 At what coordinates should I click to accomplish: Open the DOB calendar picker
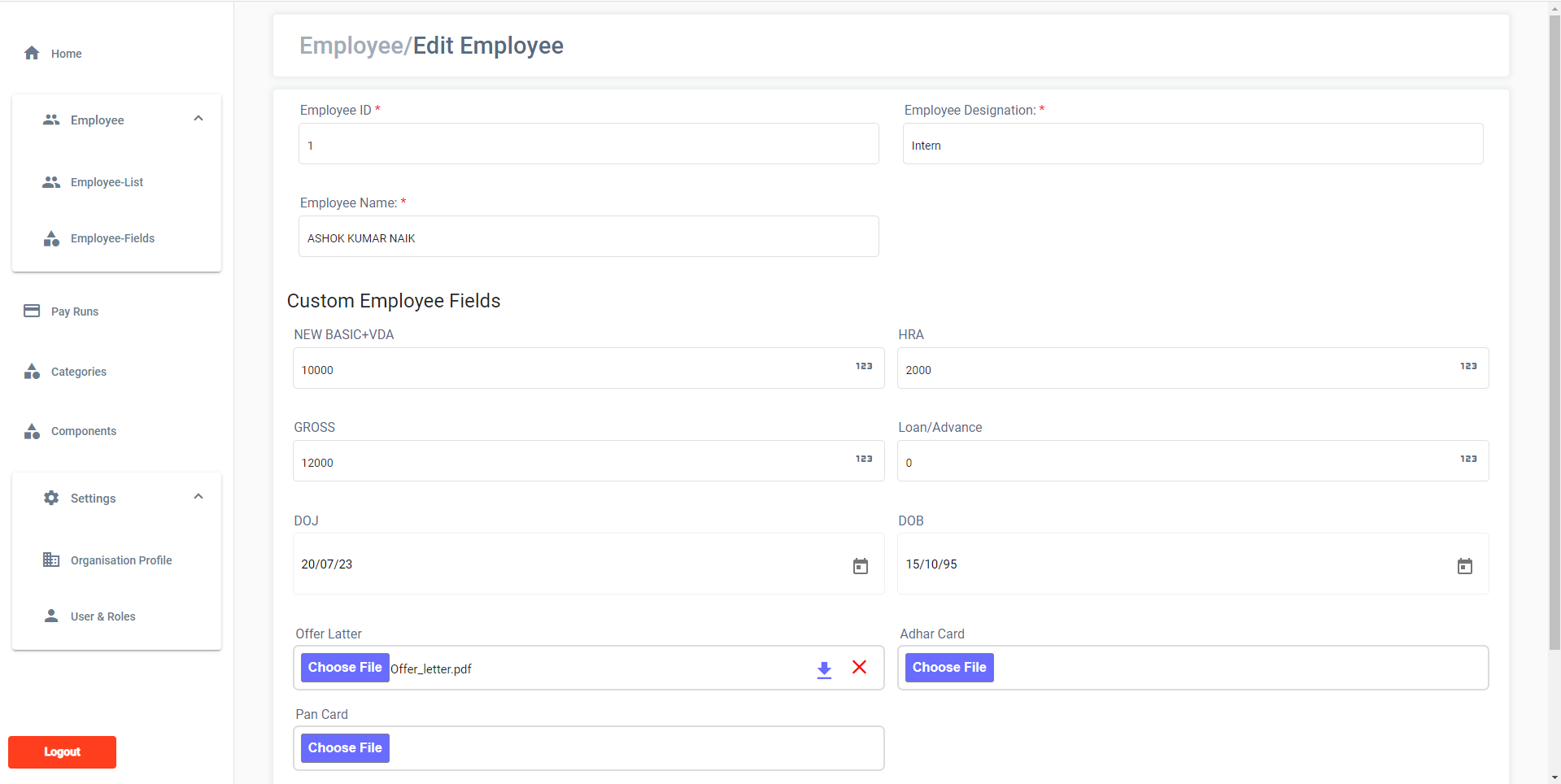1464,566
